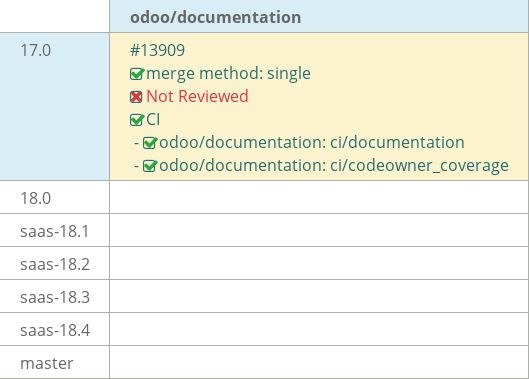Click check icon for ci/documentation status

150,143
